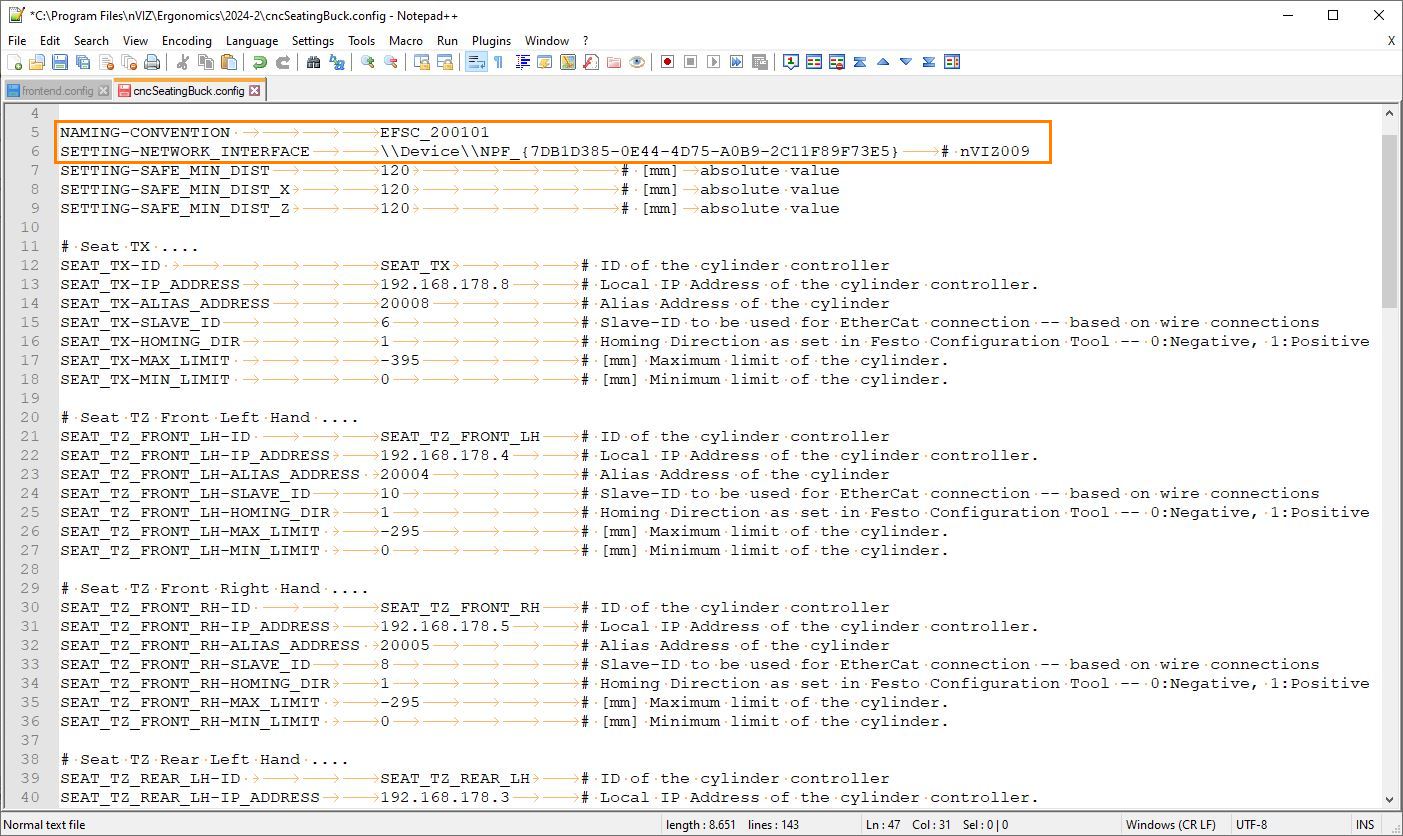Click the Zoom In magnifier icon

click(368, 62)
